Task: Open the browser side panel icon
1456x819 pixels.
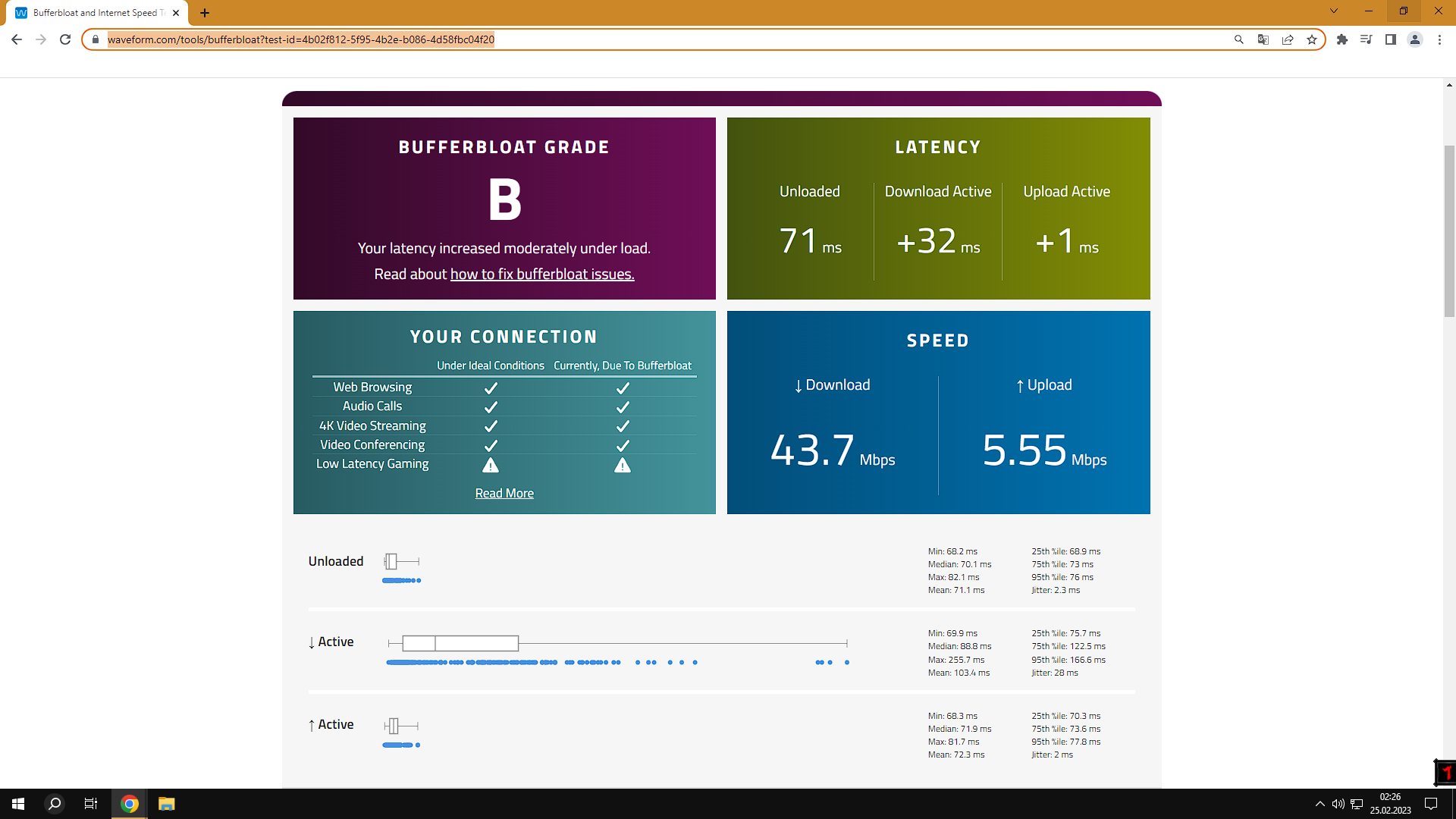Action: coord(1391,39)
